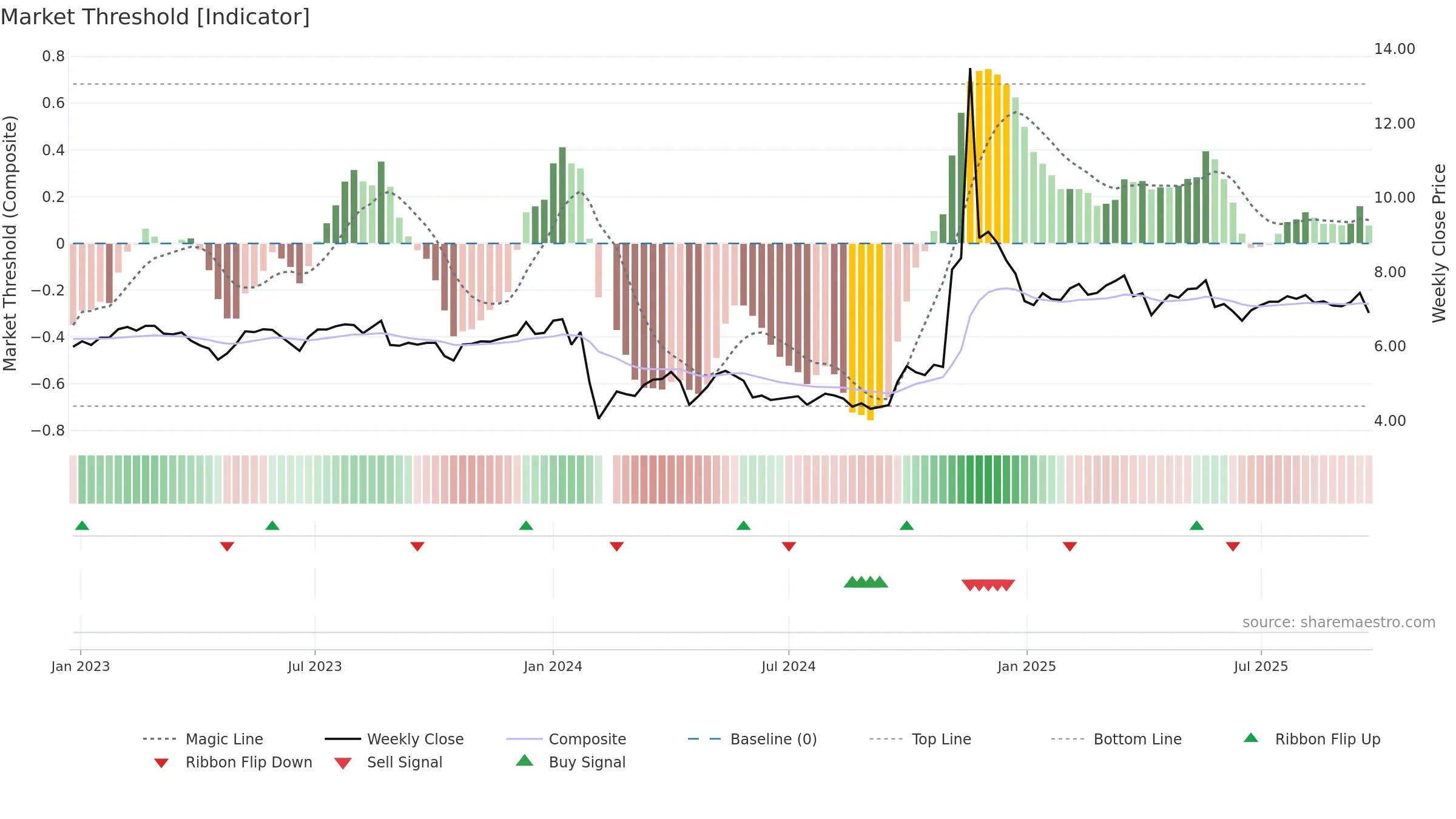The height and width of the screenshot is (819, 1456).
Task: Click the 0.4 left axis tick
Action: coord(53,150)
